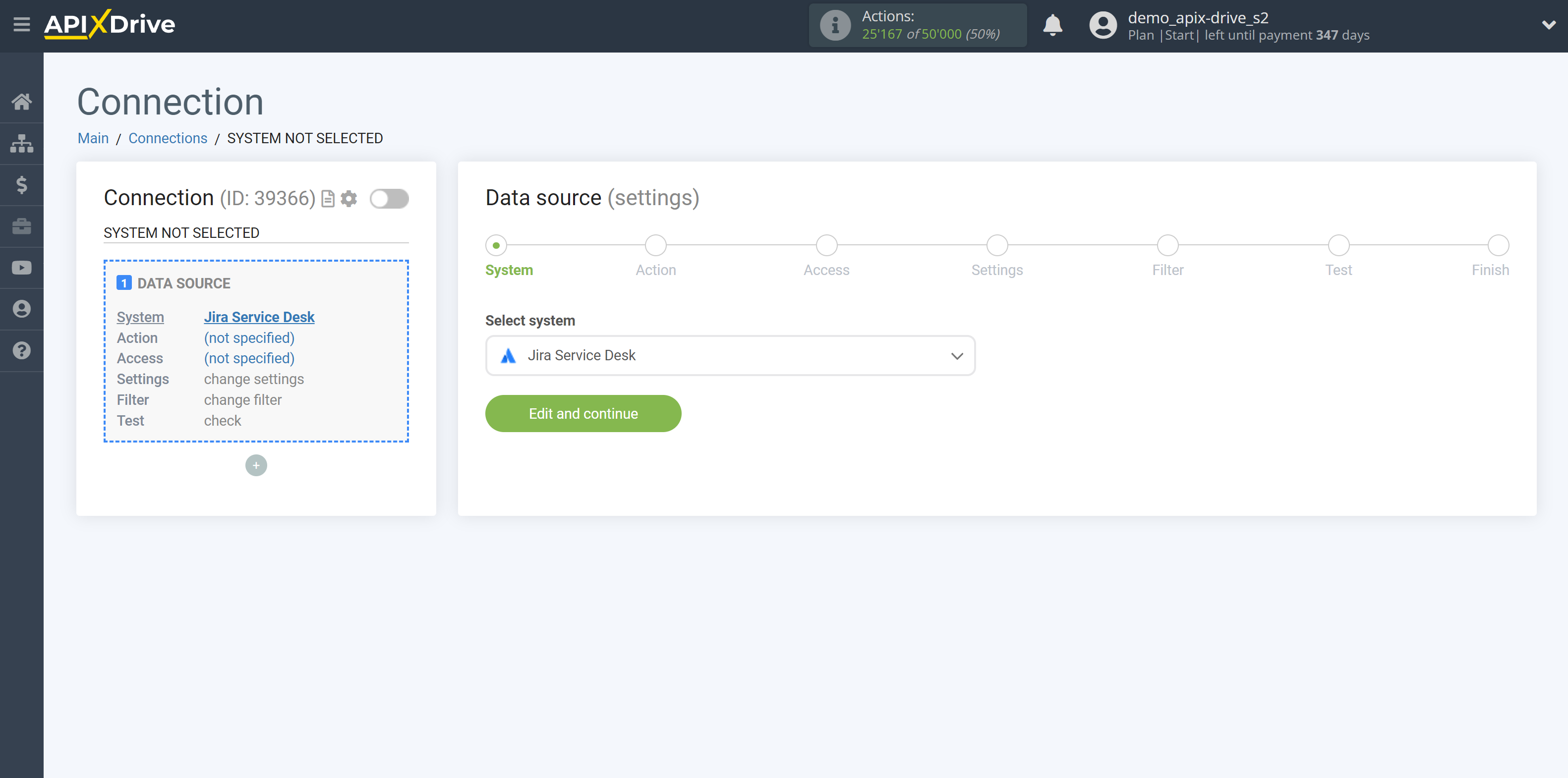This screenshot has width=1568, height=778.
Task: Click the user profile icon in sidebar
Action: 22,308
